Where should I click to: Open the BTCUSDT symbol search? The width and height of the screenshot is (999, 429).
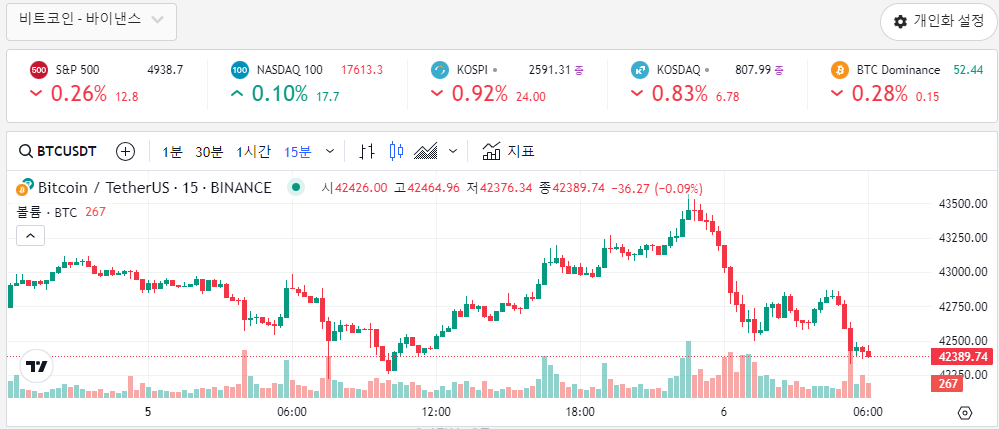coord(58,152)
